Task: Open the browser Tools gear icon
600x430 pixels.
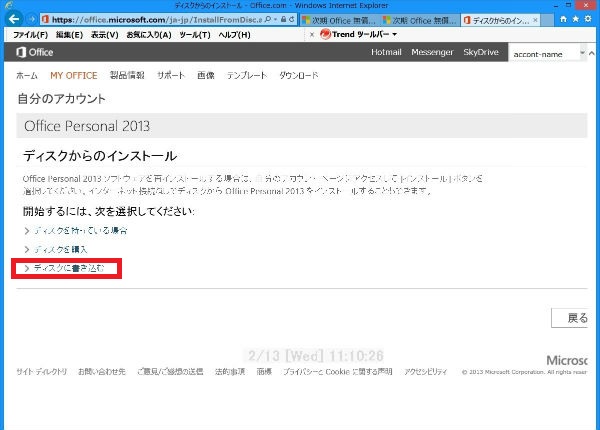Action: (588, 19)
